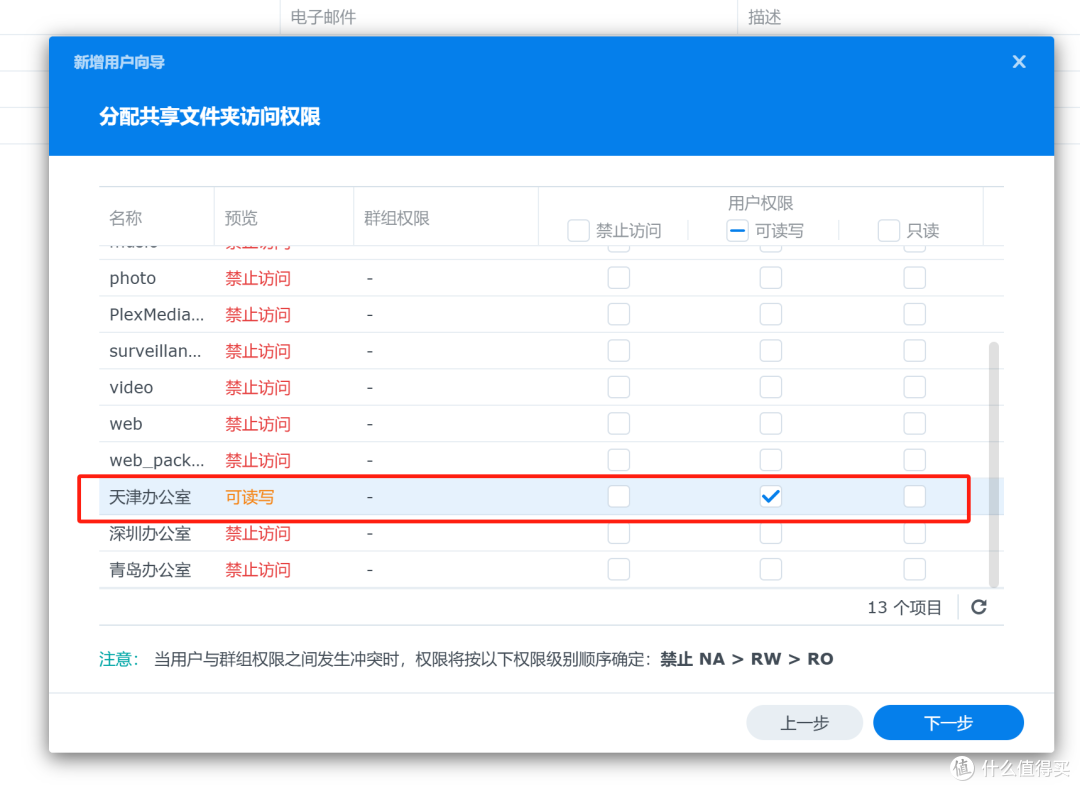Set surveillance folder read-only
The width and height of the screenshot is (1080, 791).
915,351
